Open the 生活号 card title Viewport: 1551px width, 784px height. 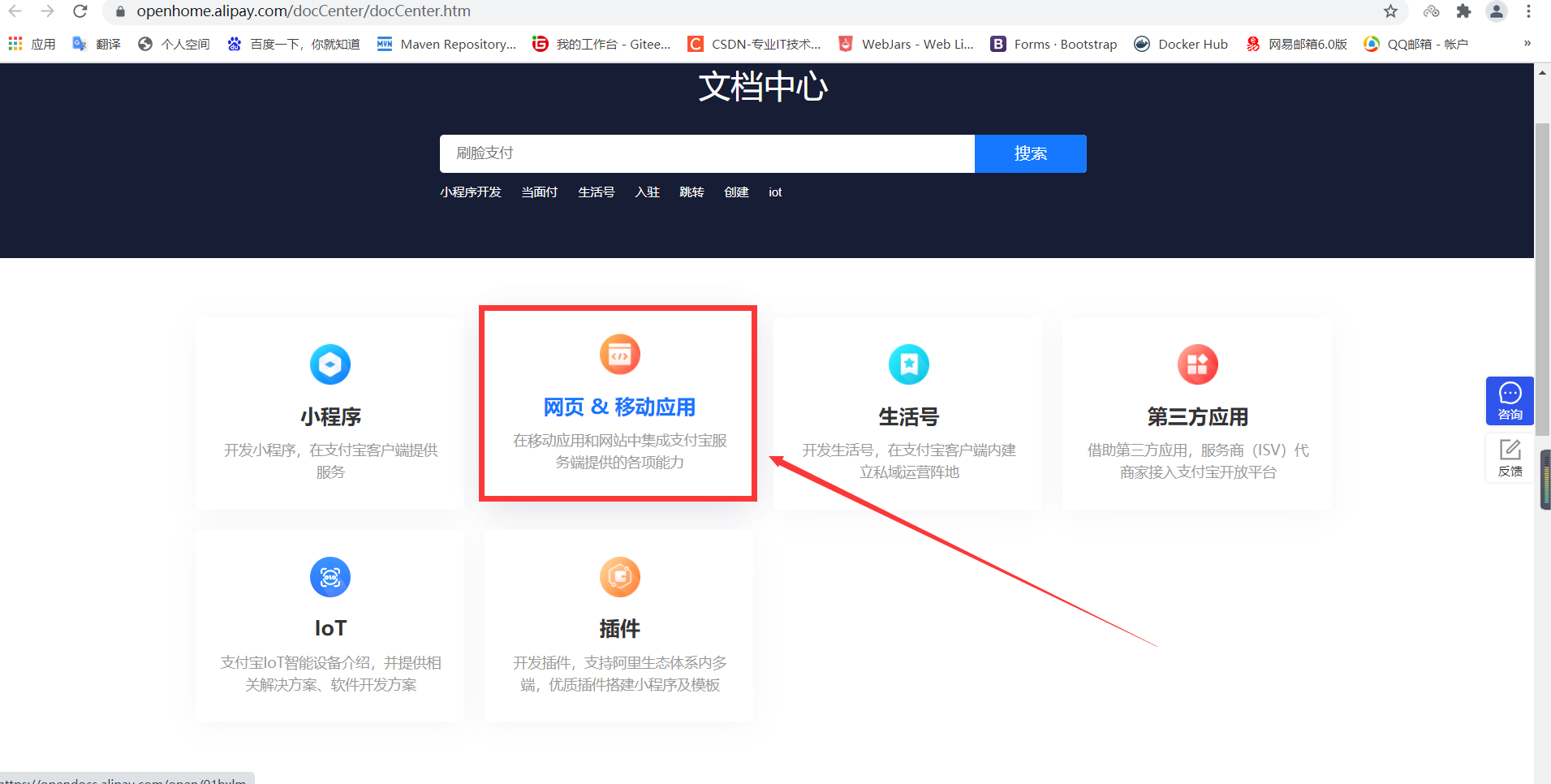pyautogui.click(x=909, y=417)
